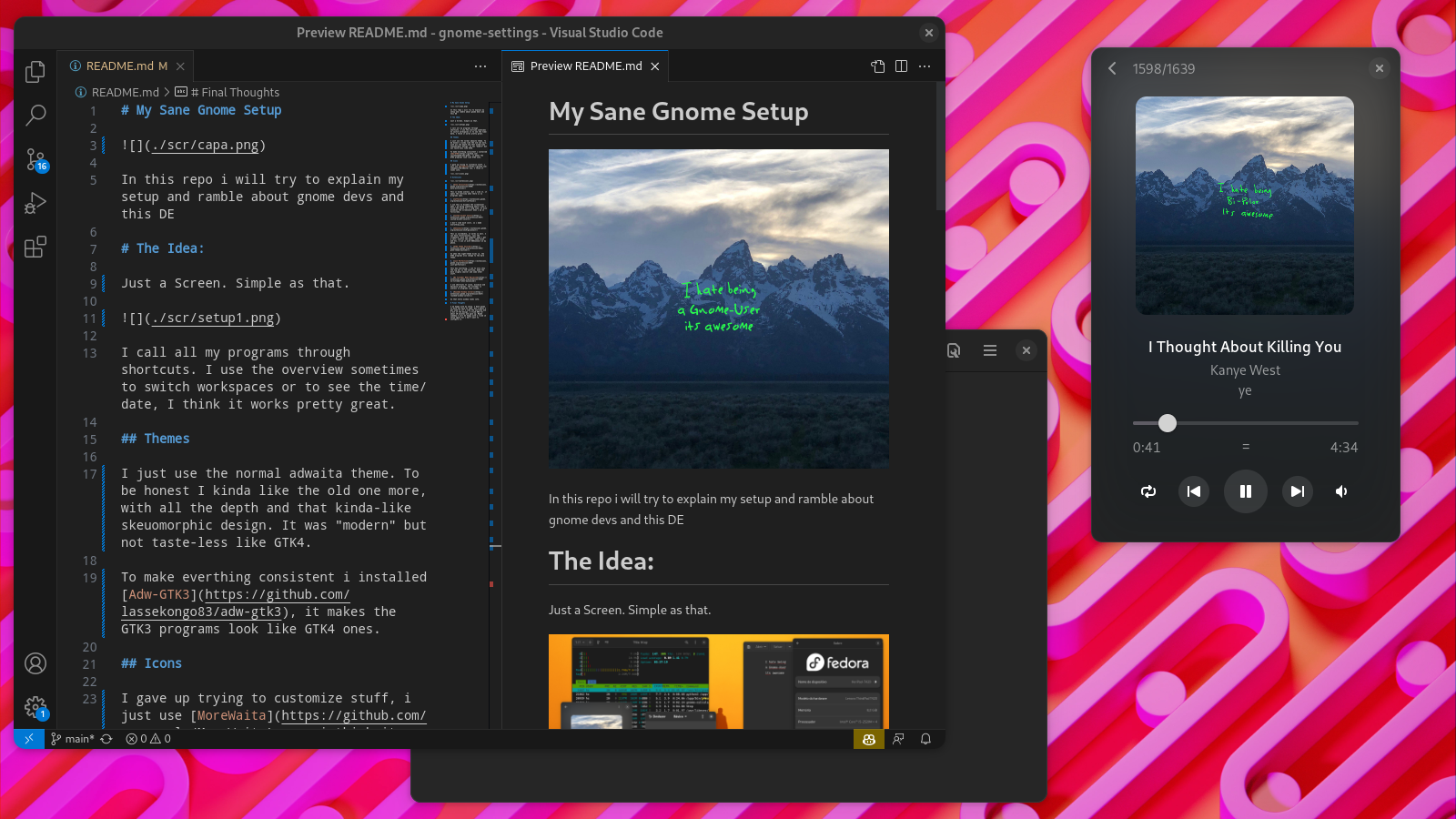Open Source Control with 16 changes
The width and height of the screenshot is (1456, 819).
35,160
